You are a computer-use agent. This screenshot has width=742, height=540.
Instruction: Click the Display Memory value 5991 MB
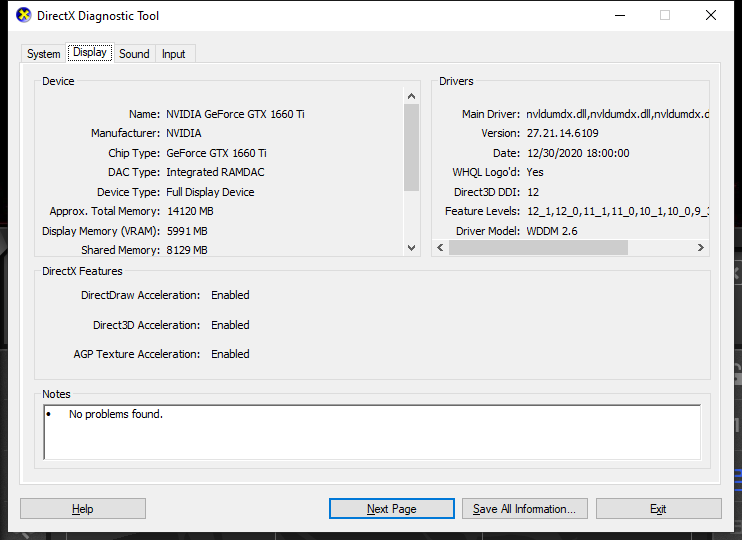(187, 231)
